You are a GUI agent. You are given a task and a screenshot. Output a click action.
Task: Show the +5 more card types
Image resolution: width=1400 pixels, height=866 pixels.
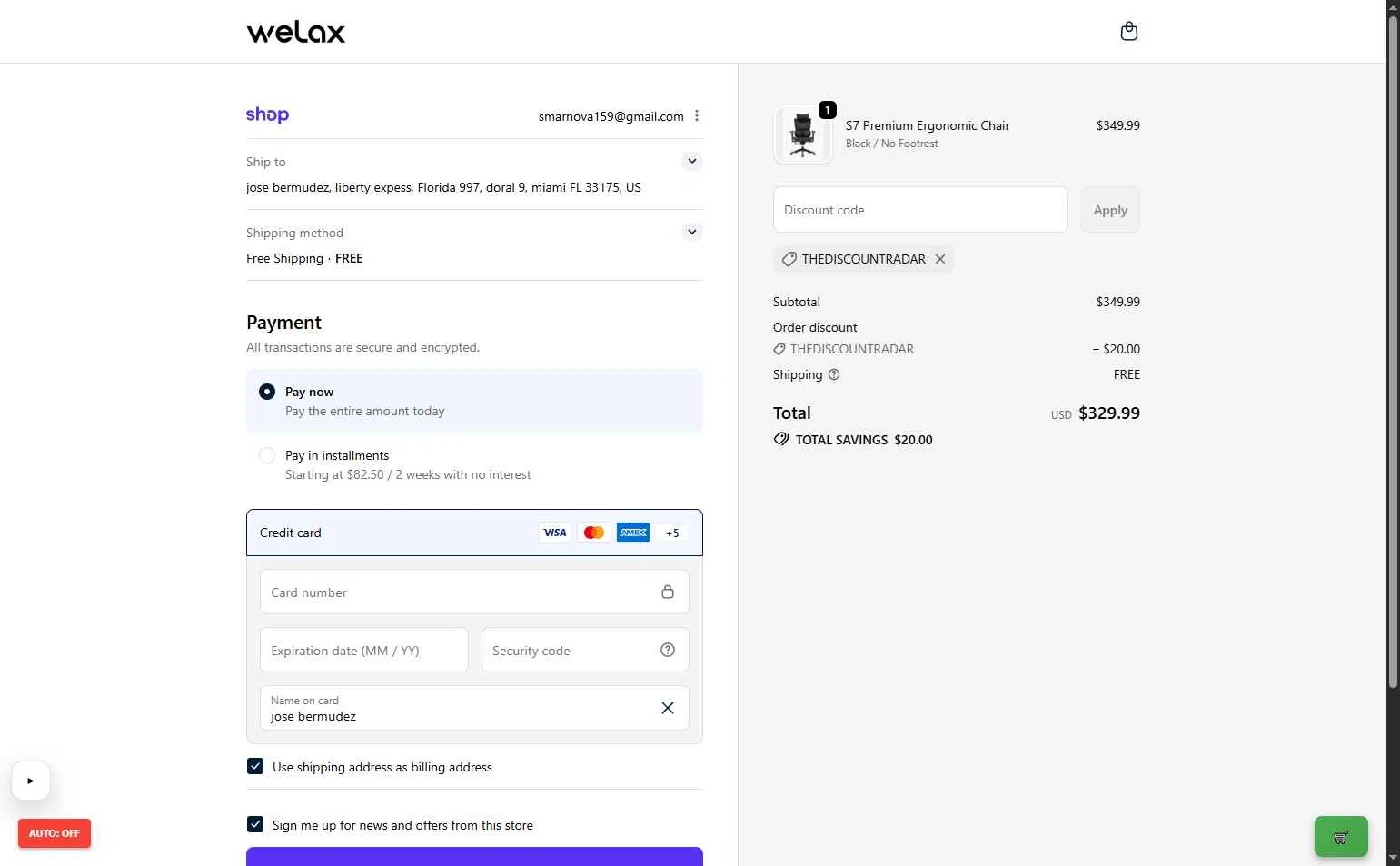(x=672, y=533)
